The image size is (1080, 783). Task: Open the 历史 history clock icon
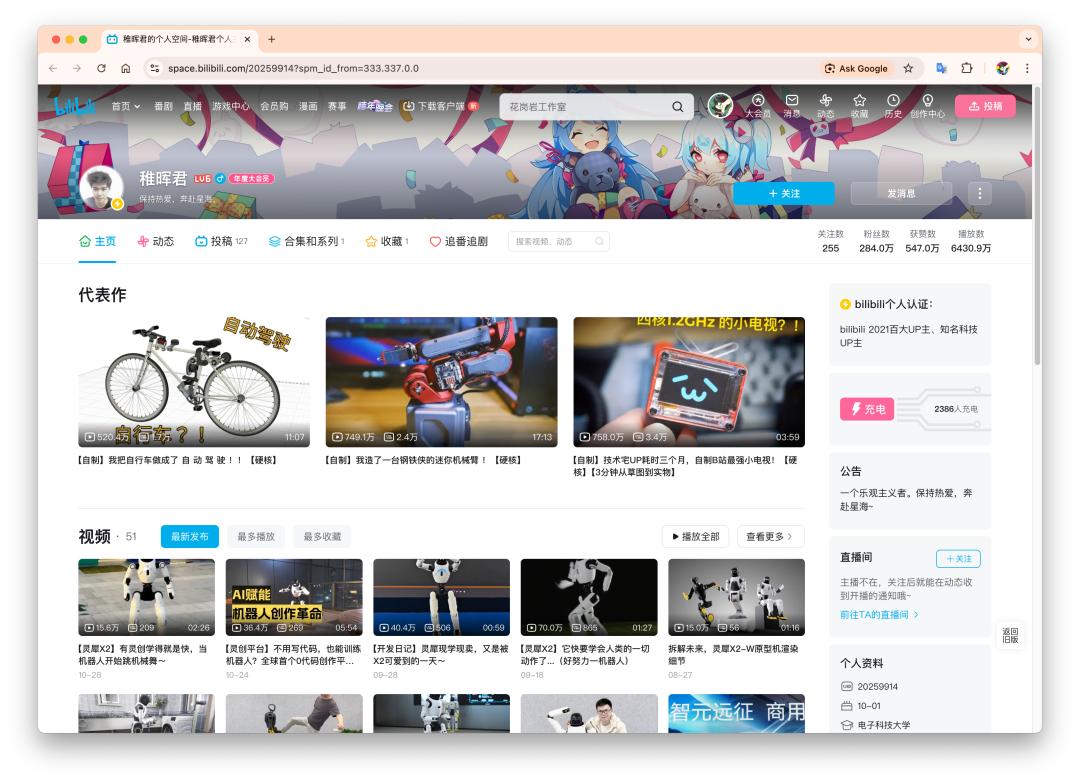coord(893,106)
